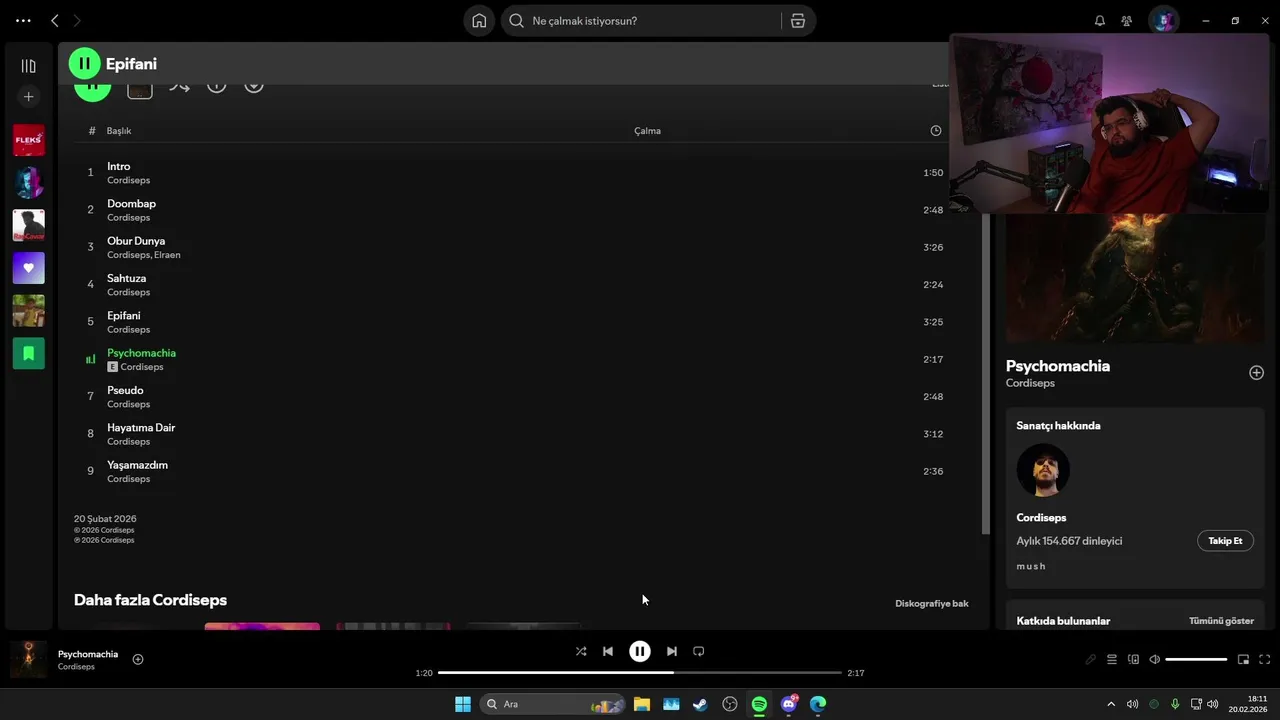The image size is (1280, 720).
Task: Sort by the # column header
Action: (x=92, y=131)
